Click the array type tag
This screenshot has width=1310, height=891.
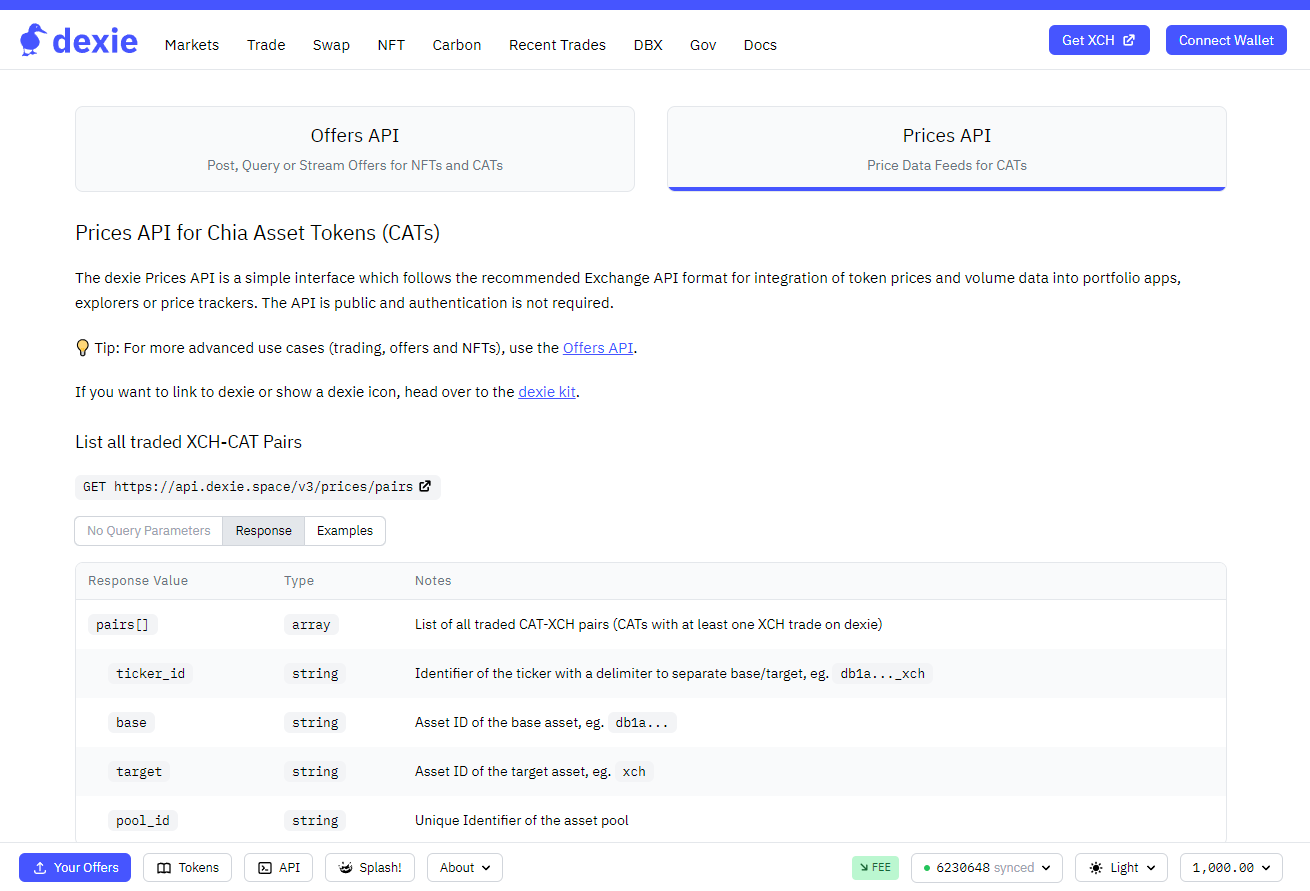(x=311, y=625)
